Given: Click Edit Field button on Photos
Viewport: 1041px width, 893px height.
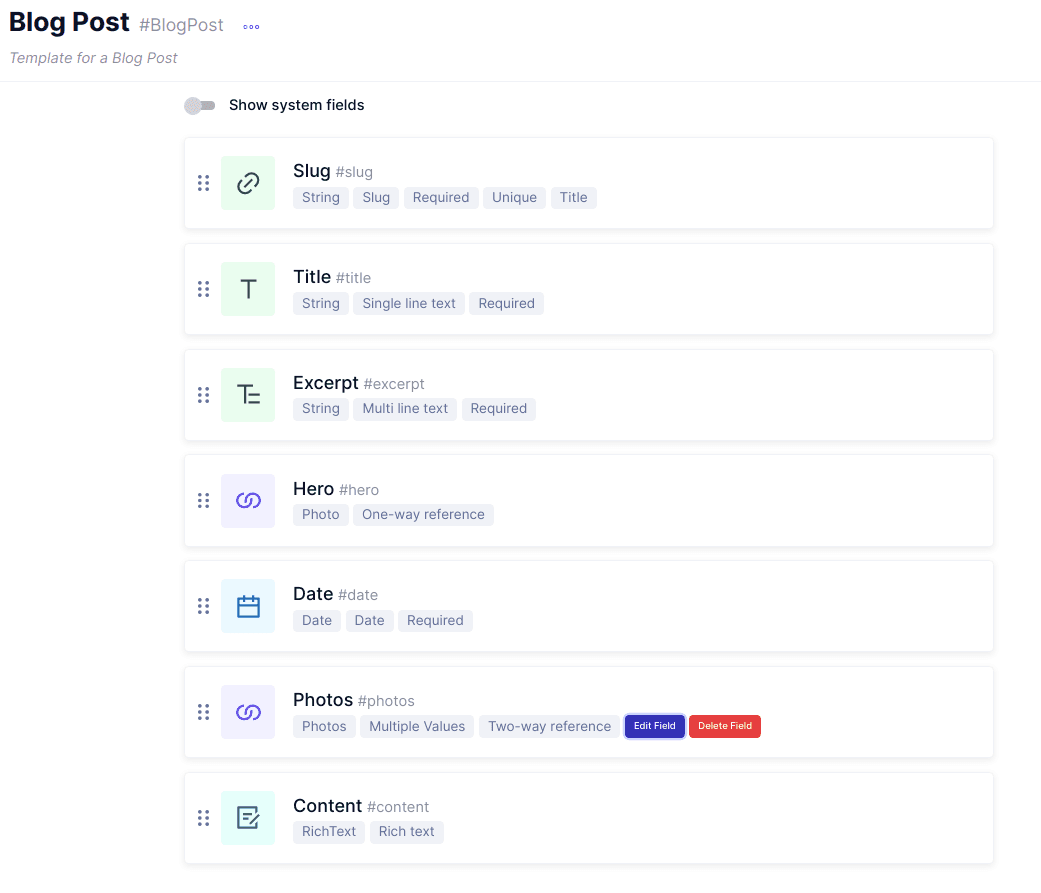Looking at the screenshot, I should pos(655,727).
